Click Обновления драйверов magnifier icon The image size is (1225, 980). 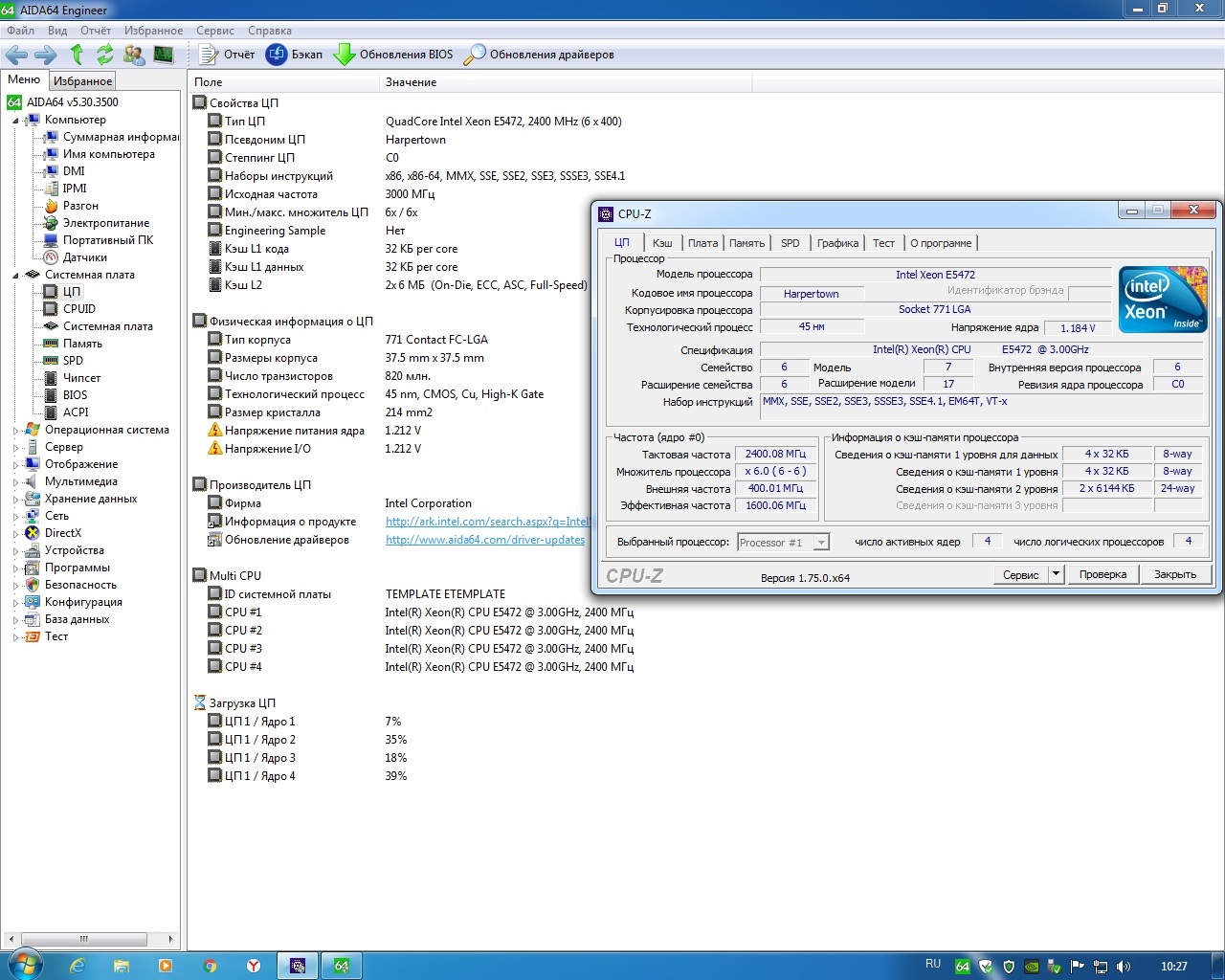tap(475, 55)
